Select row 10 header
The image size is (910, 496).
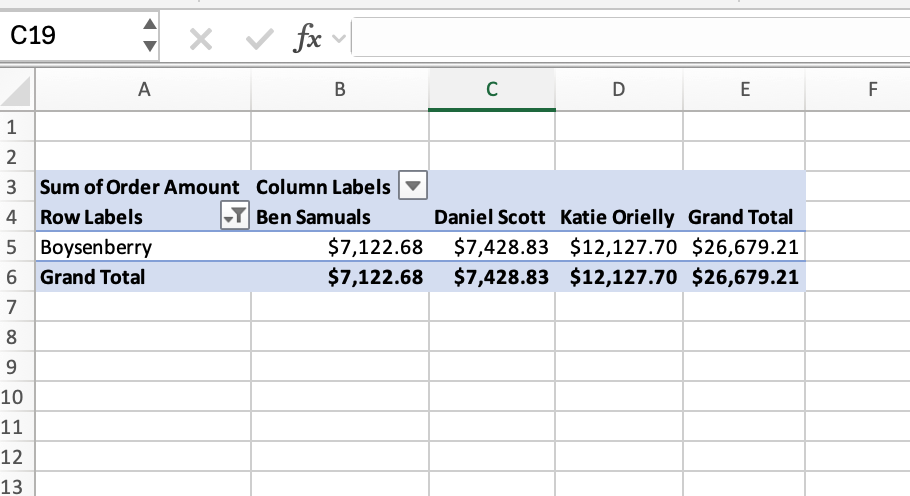[17, 397]
